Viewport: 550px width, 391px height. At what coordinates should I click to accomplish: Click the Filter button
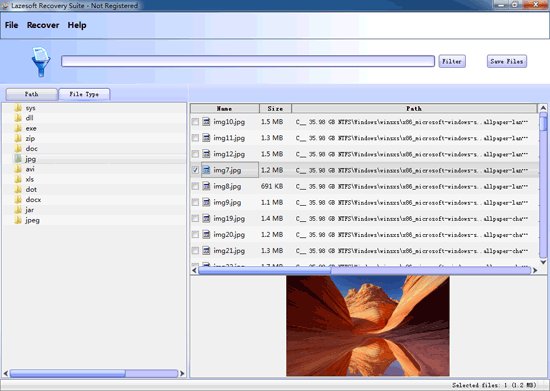tap(452, 61)
